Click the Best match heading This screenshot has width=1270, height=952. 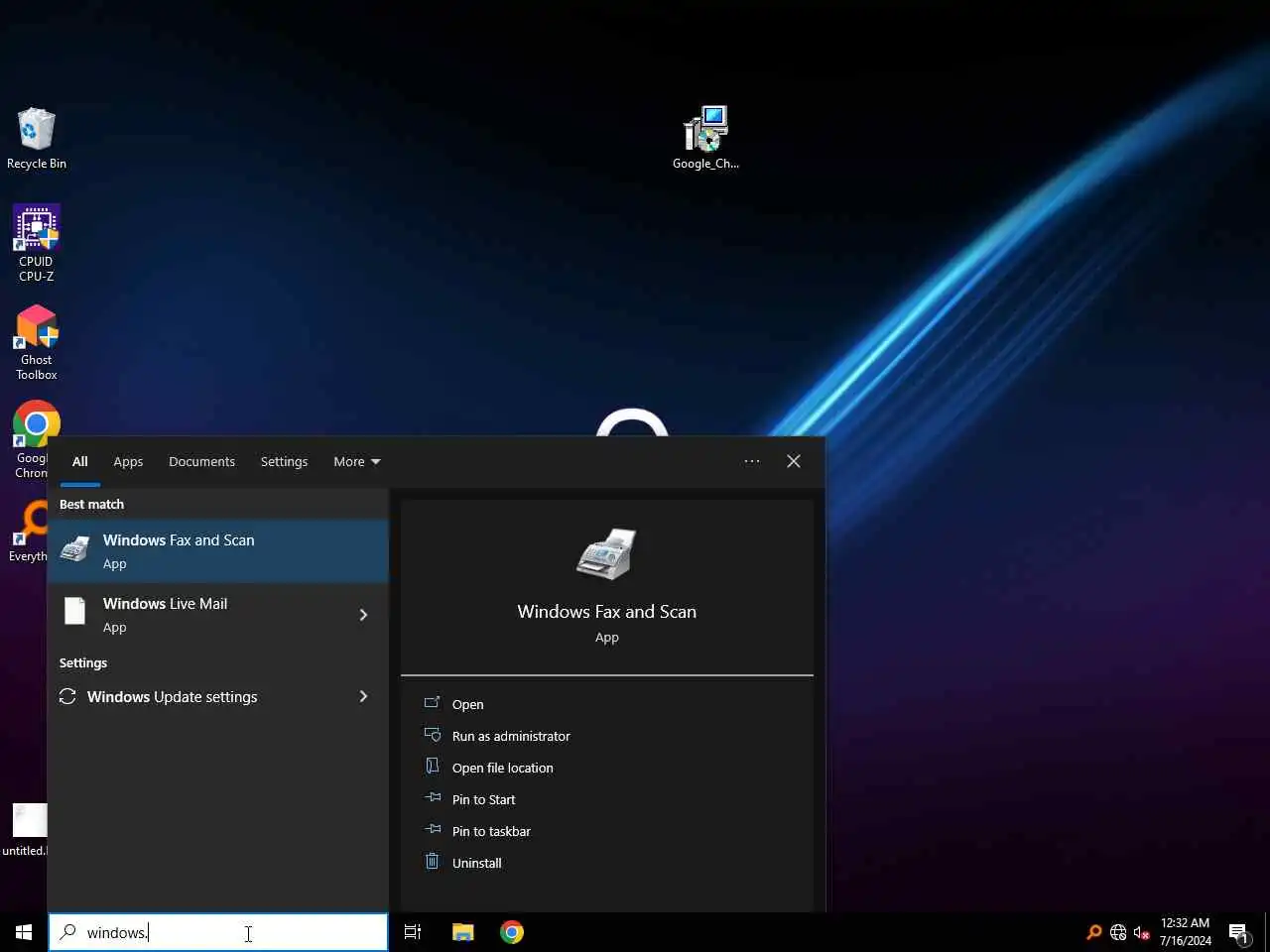coord(91,504)
